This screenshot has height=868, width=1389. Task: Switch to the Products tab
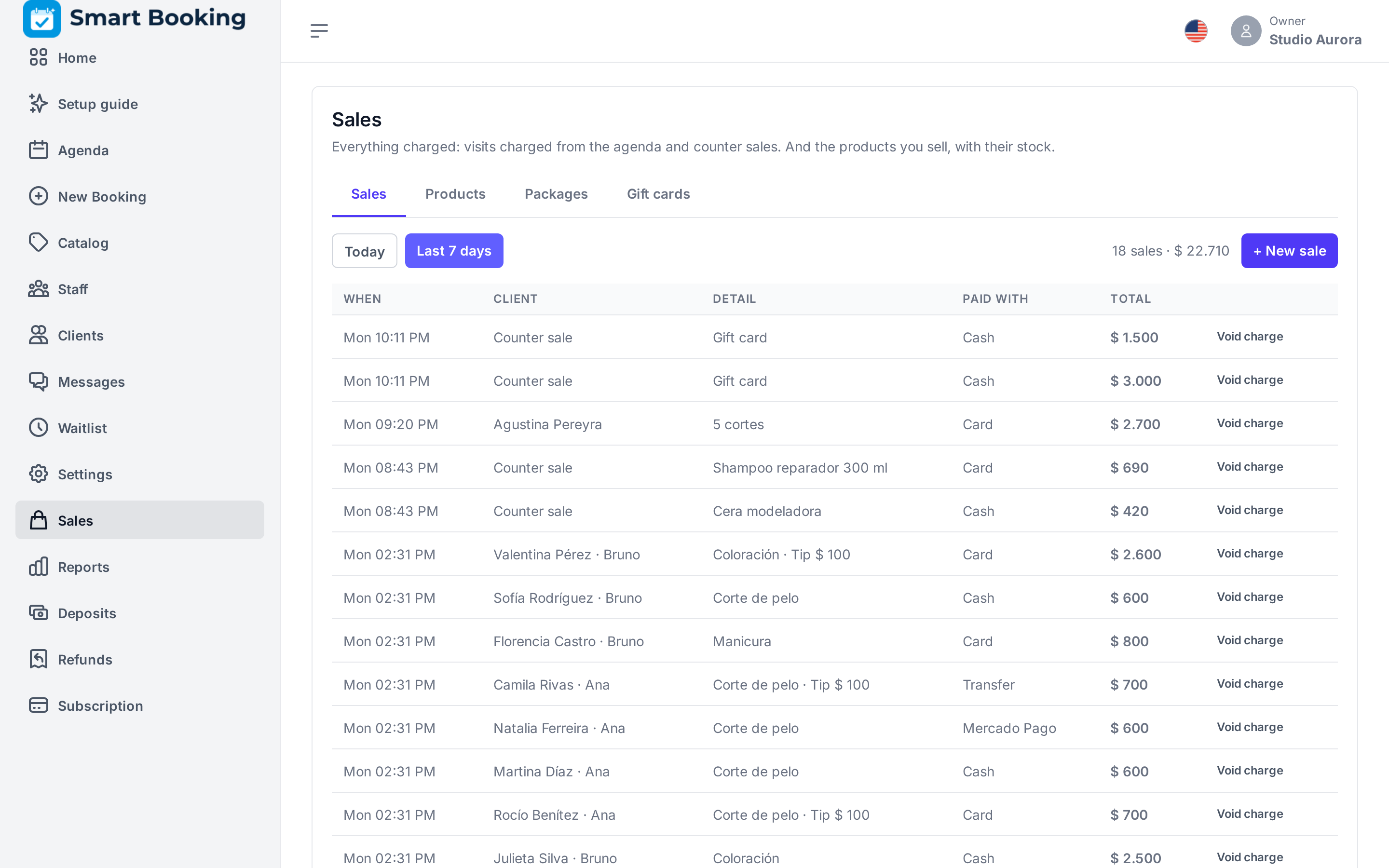[x=455, y=194]
